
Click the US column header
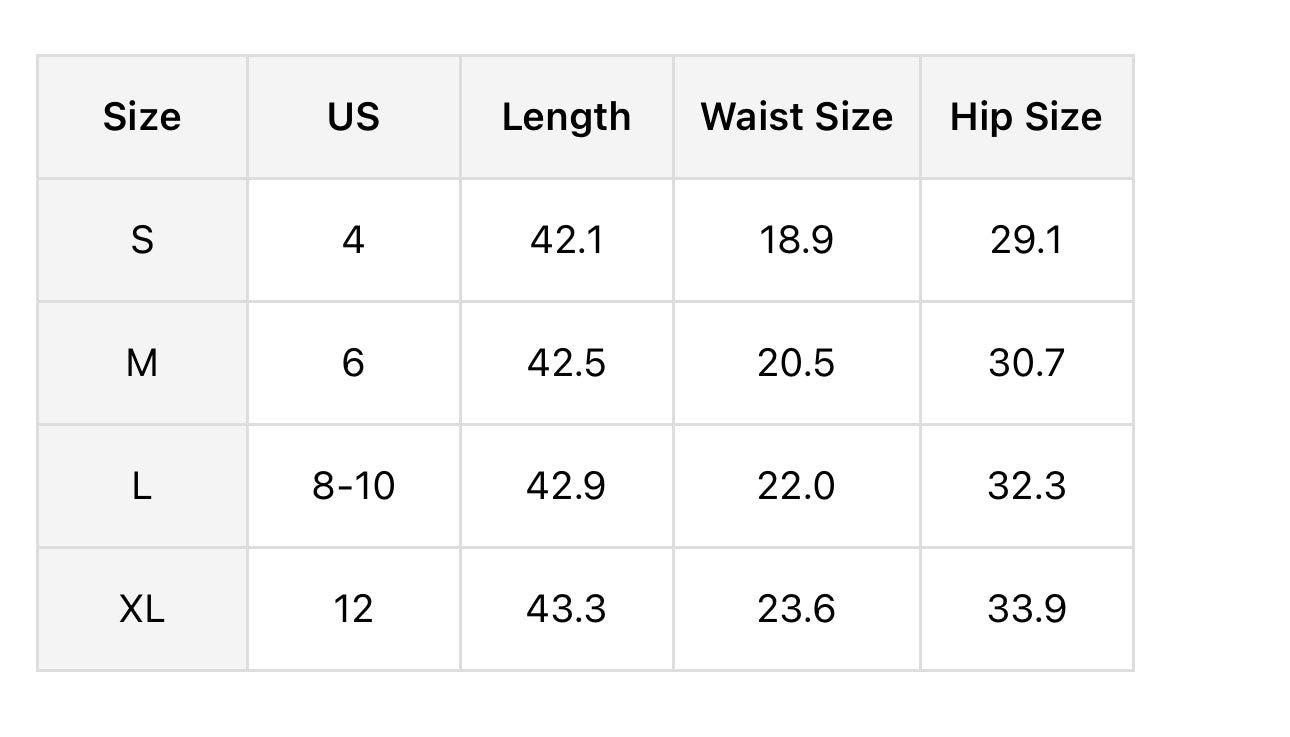click(x=353, y=117)
